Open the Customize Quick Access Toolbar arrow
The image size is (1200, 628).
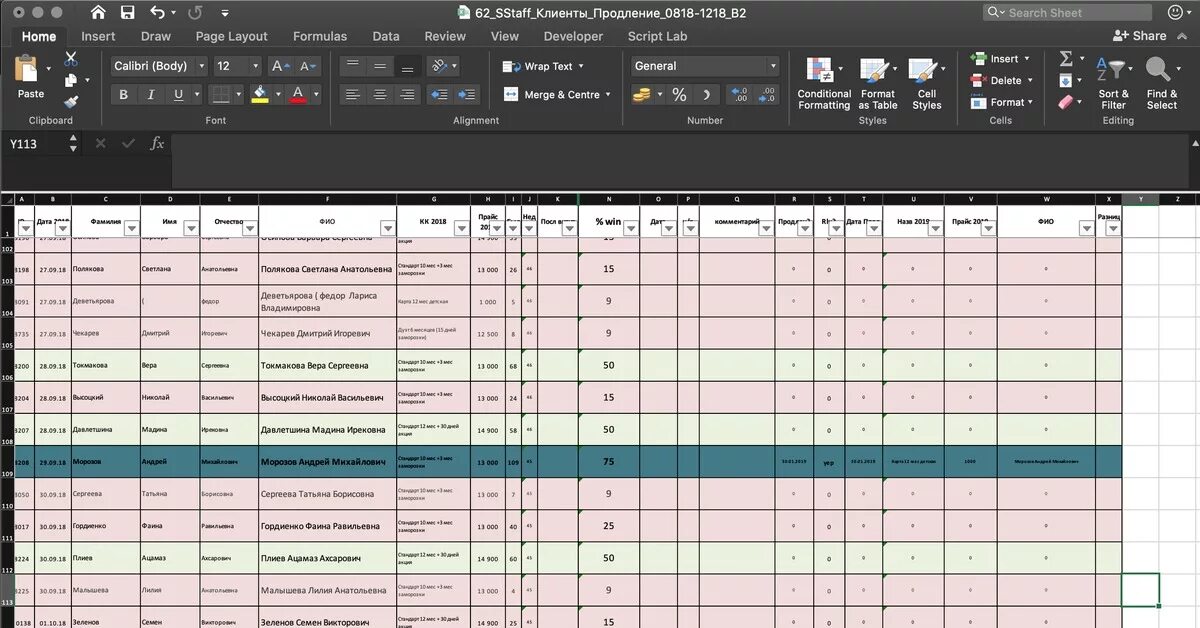(224, 14)
